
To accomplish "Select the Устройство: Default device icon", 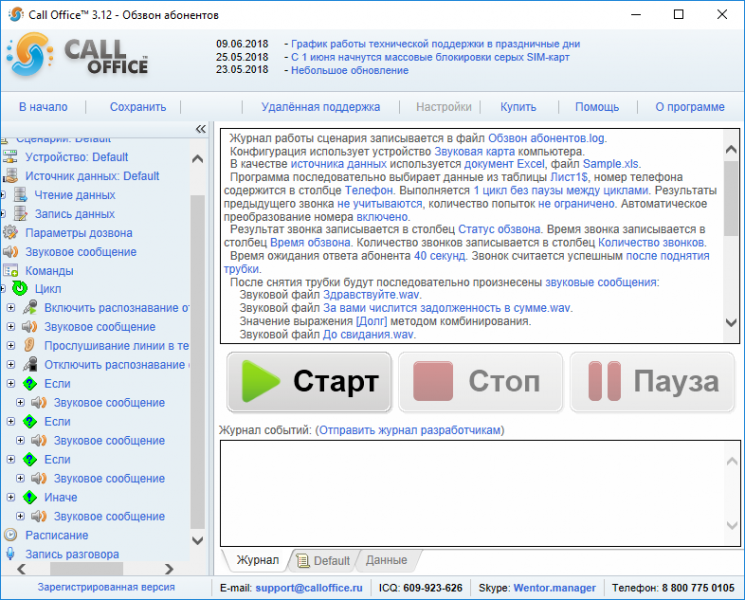I will 10,157.
